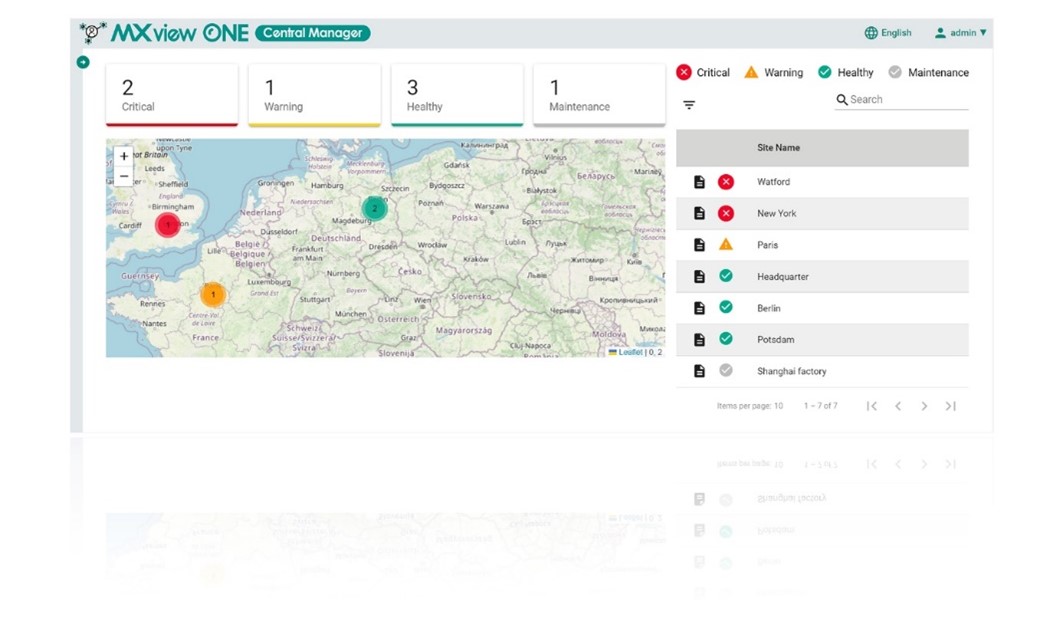Select the 3 Healthy summary card
Image resolution: width=1063 pixels, height=618 pixels.
(457, 95)
